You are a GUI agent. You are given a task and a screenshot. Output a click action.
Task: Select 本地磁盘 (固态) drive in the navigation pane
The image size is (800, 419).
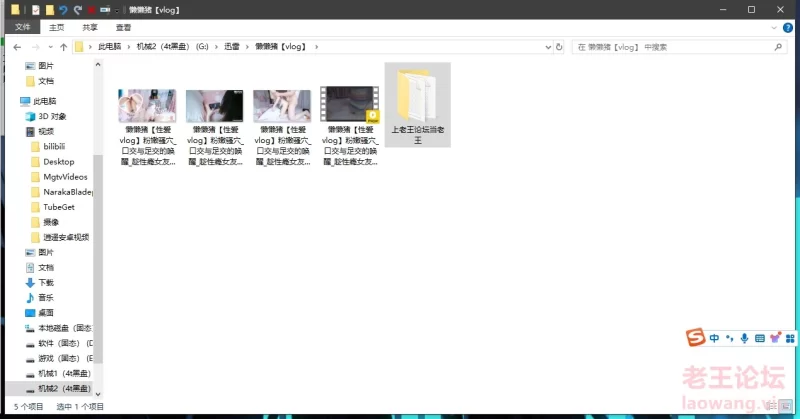pos(59,328)
